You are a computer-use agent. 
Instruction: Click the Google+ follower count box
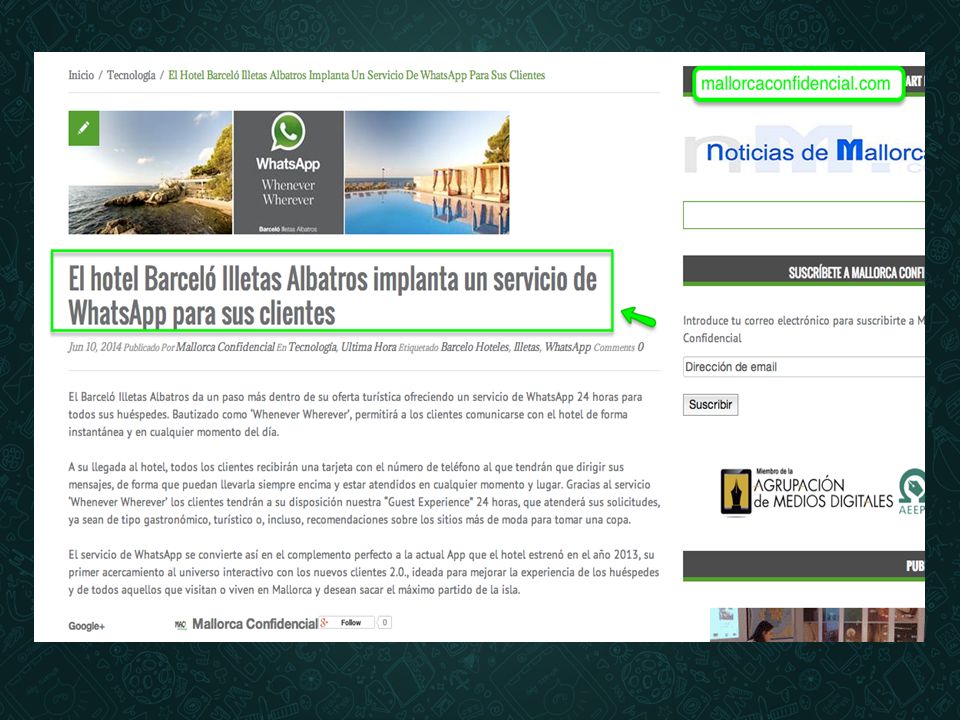pyautogui.click(x=384, y=623)
